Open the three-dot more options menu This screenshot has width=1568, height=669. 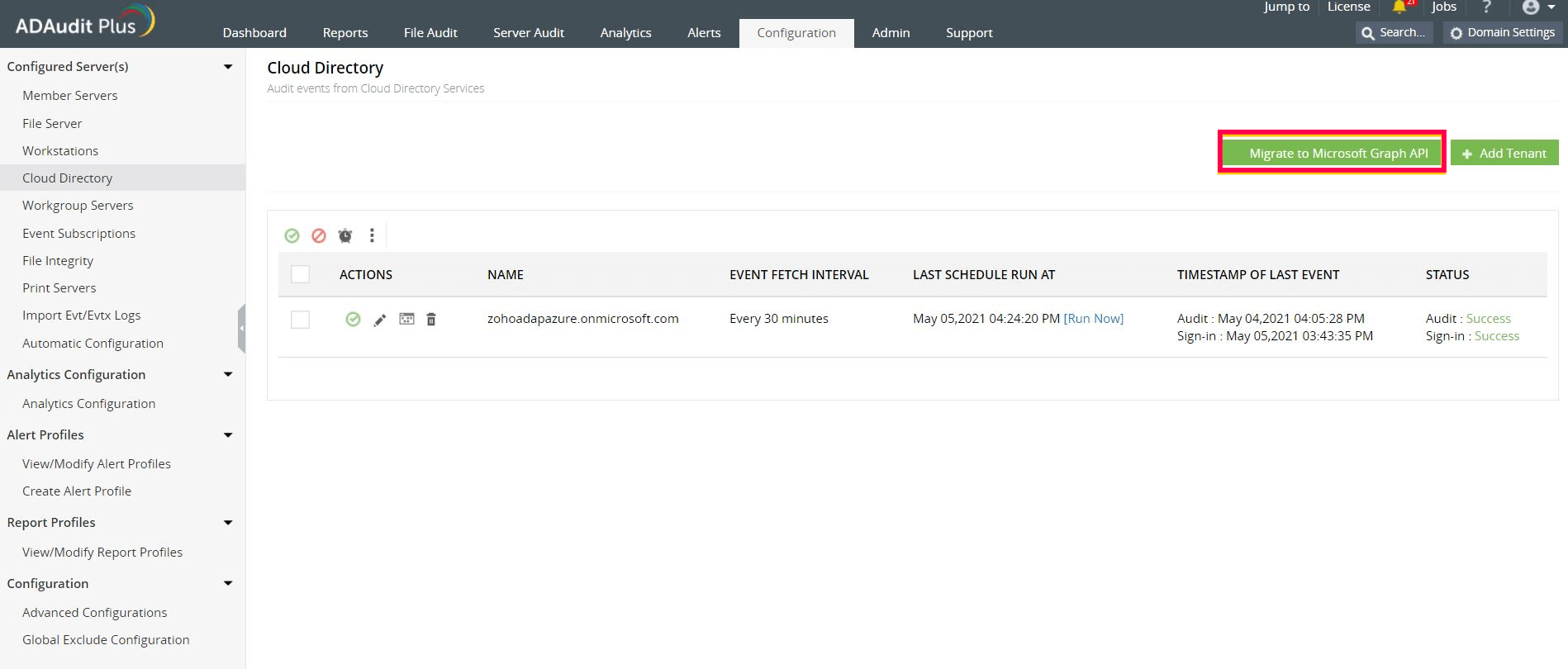tap(372, 236)
